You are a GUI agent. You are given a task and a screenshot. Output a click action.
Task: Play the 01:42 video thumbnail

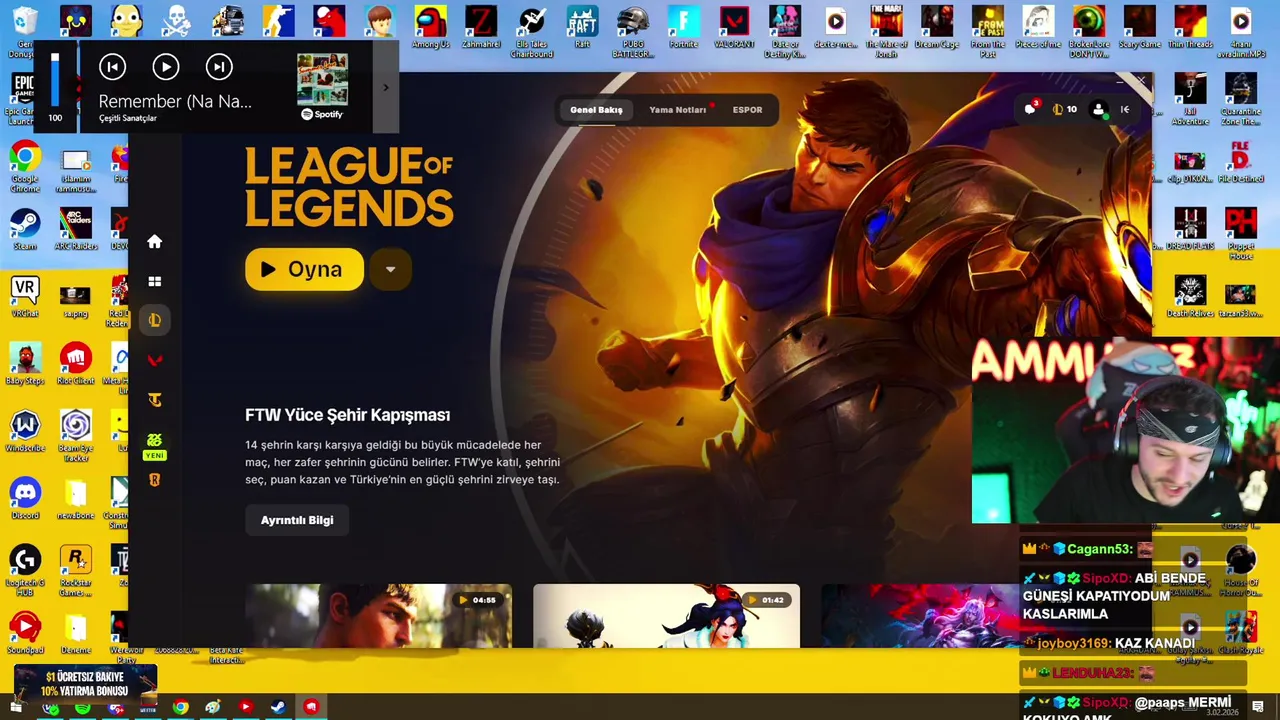click(666, 616)
